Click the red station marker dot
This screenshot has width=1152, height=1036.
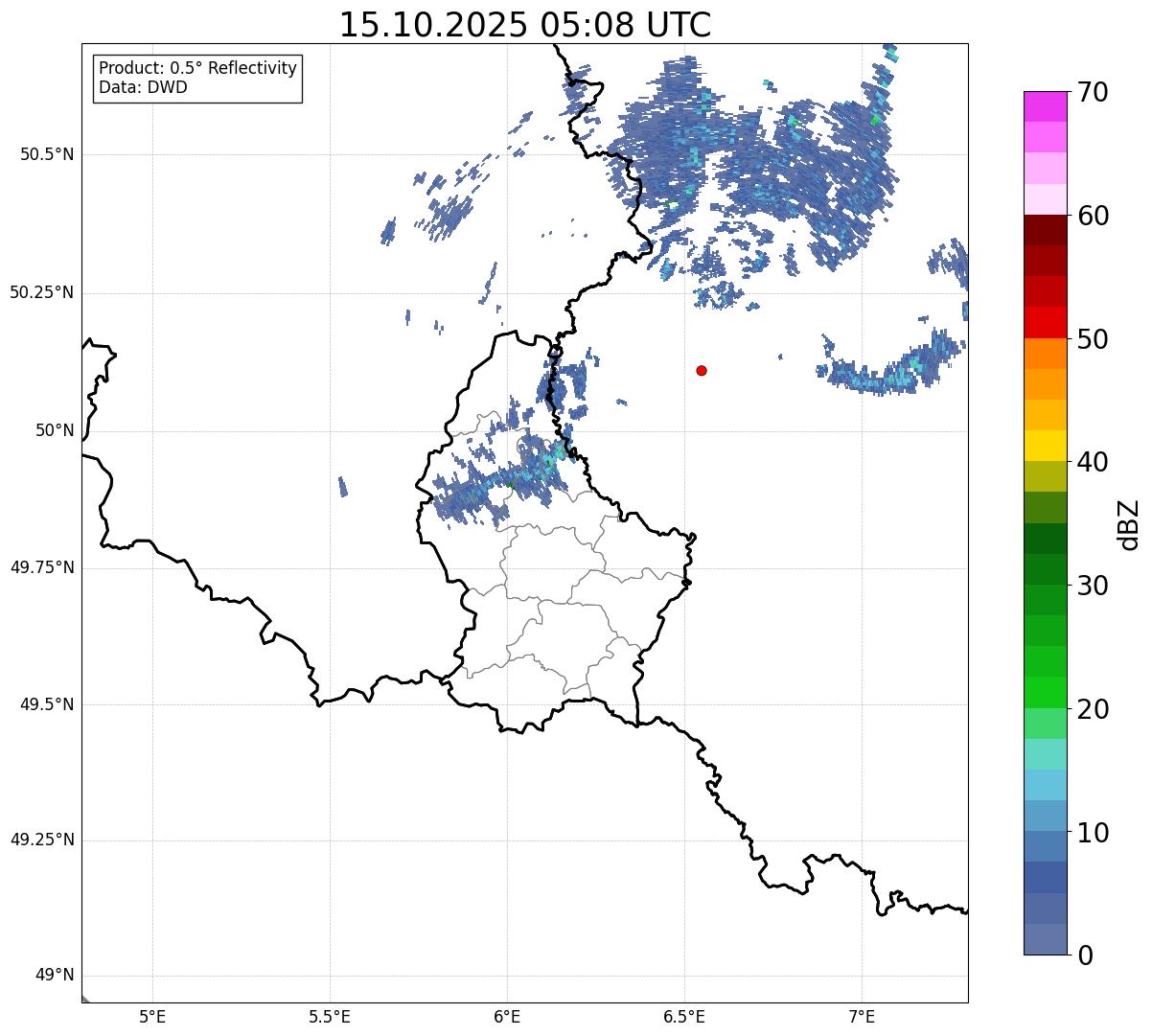pyautogui.click(x=702, y=370)
